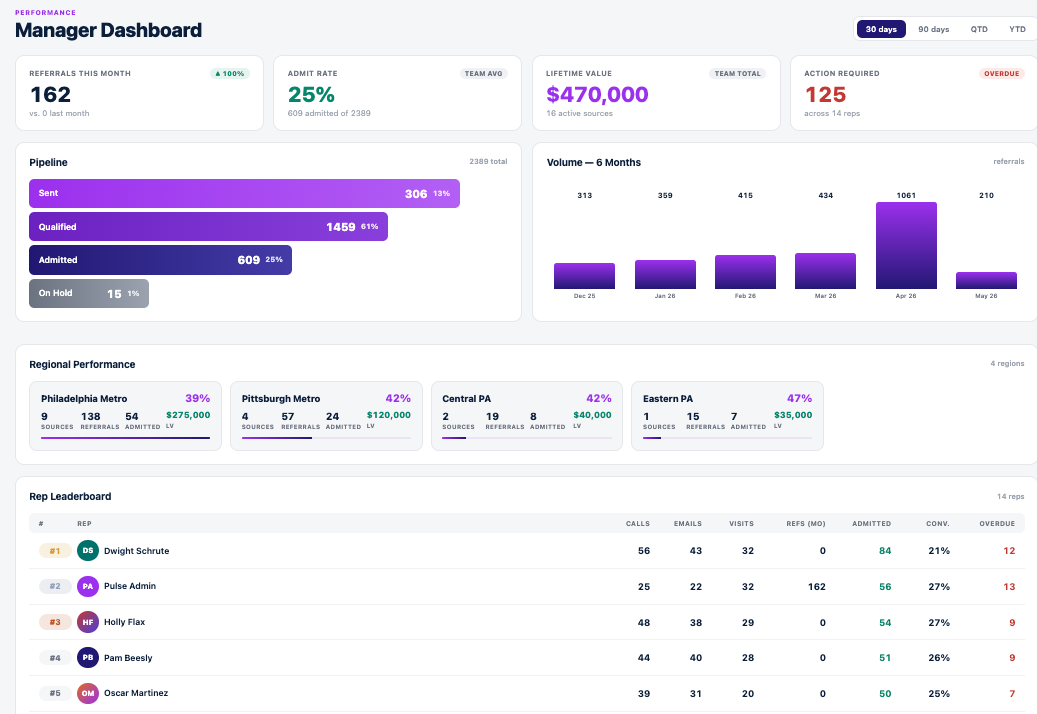Click the Sent pipeline bar
1037x714 pixels.
[244, 193]
